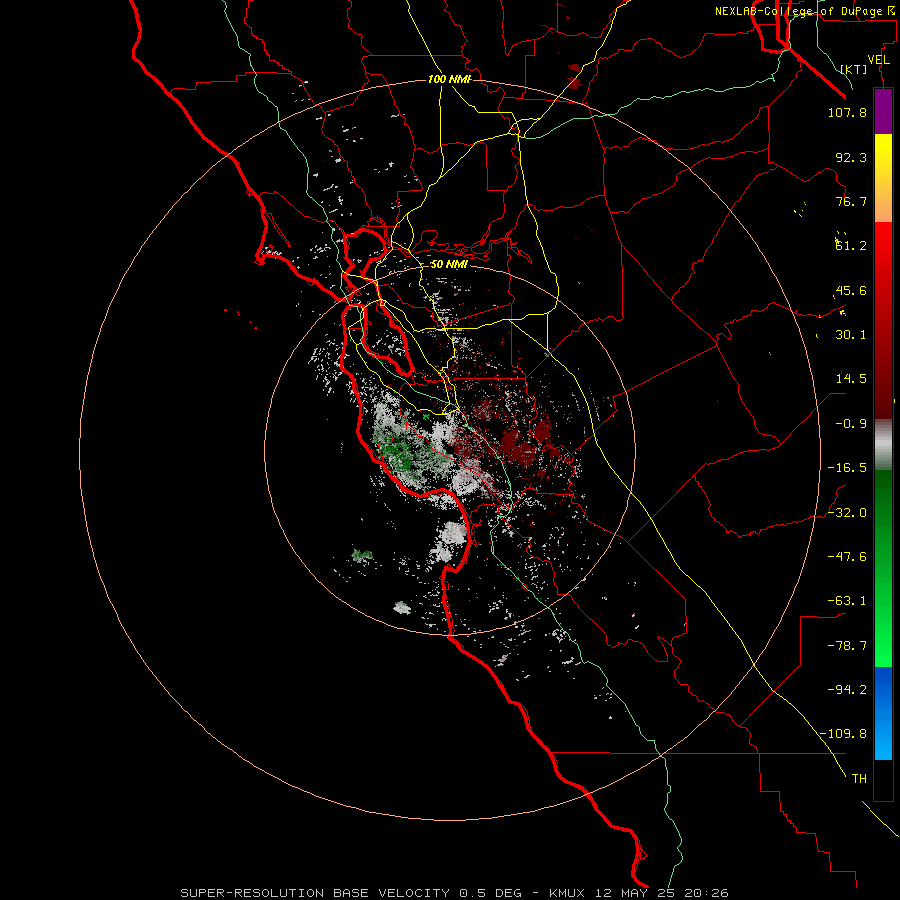Click the -32.0 legend value

[847, 513]
